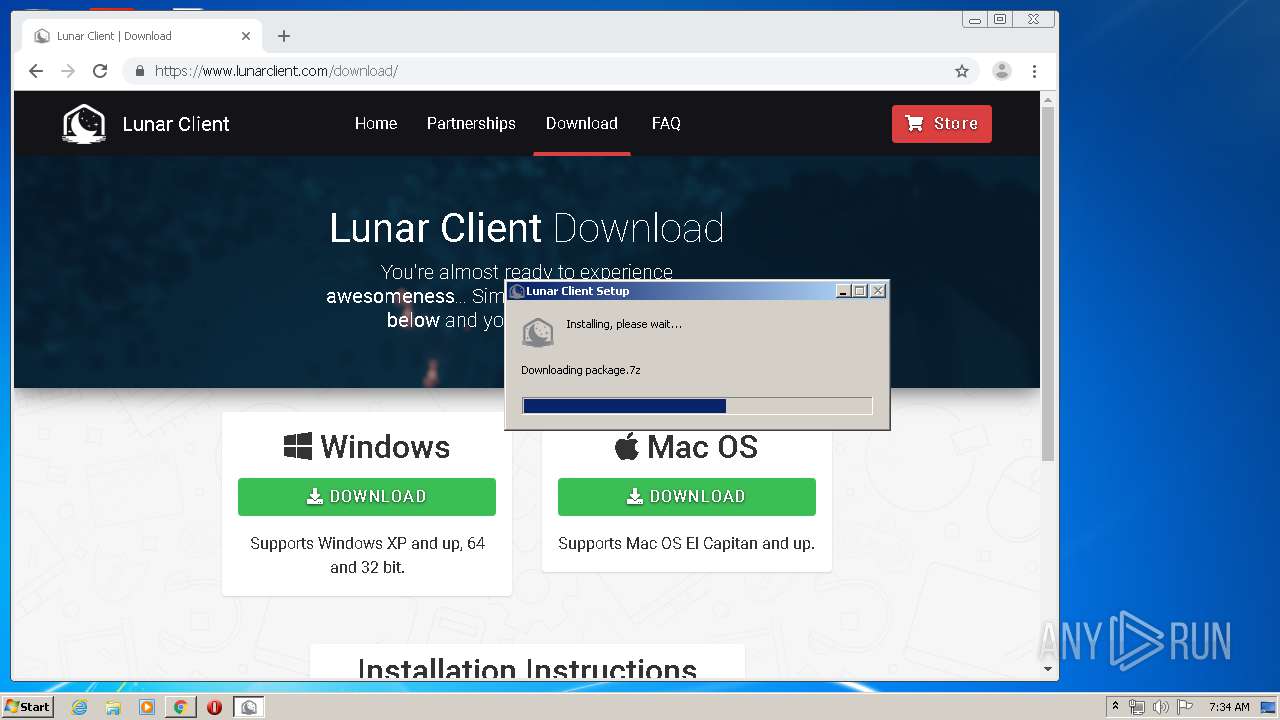Select the Lunar Client | Download tab
Screen dimensions: 1280x720
(142, 36)
